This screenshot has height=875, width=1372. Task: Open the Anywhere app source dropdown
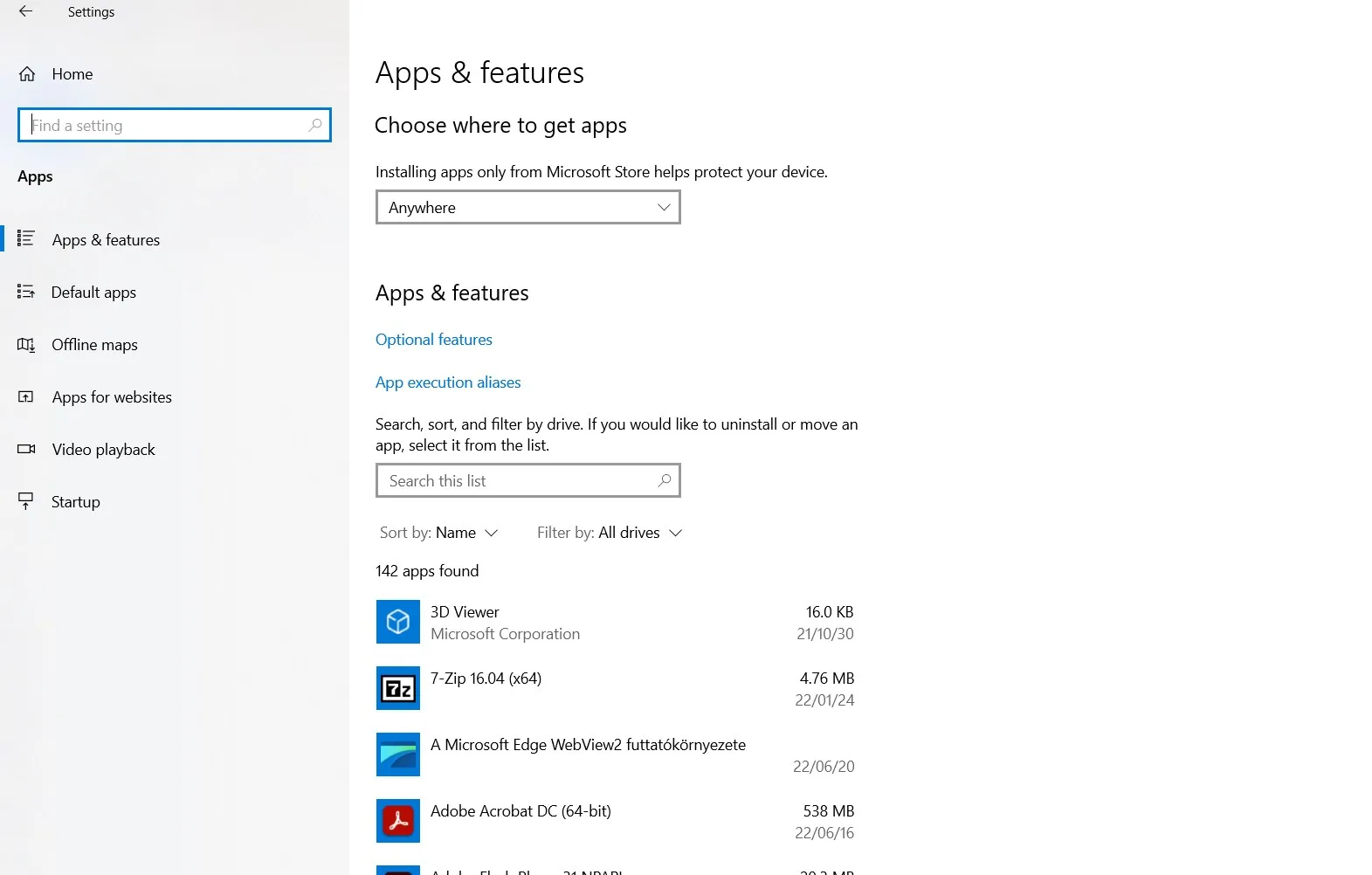point(528,208)
